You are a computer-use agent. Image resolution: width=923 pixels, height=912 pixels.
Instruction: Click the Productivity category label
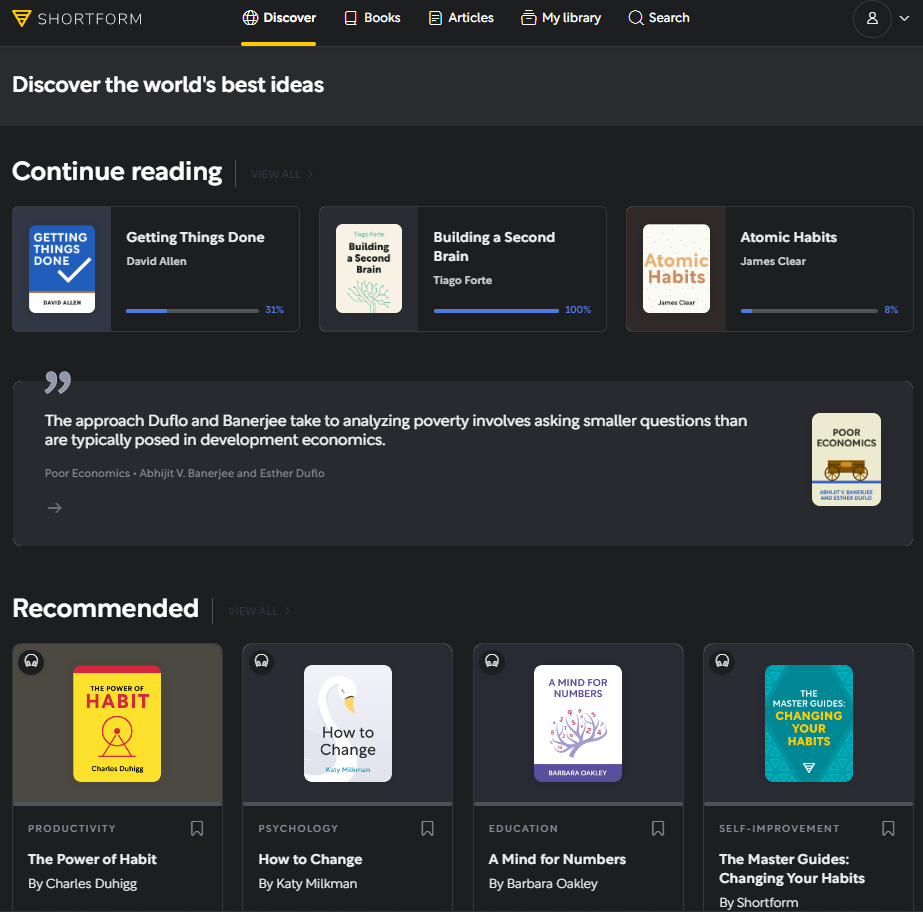72,828
